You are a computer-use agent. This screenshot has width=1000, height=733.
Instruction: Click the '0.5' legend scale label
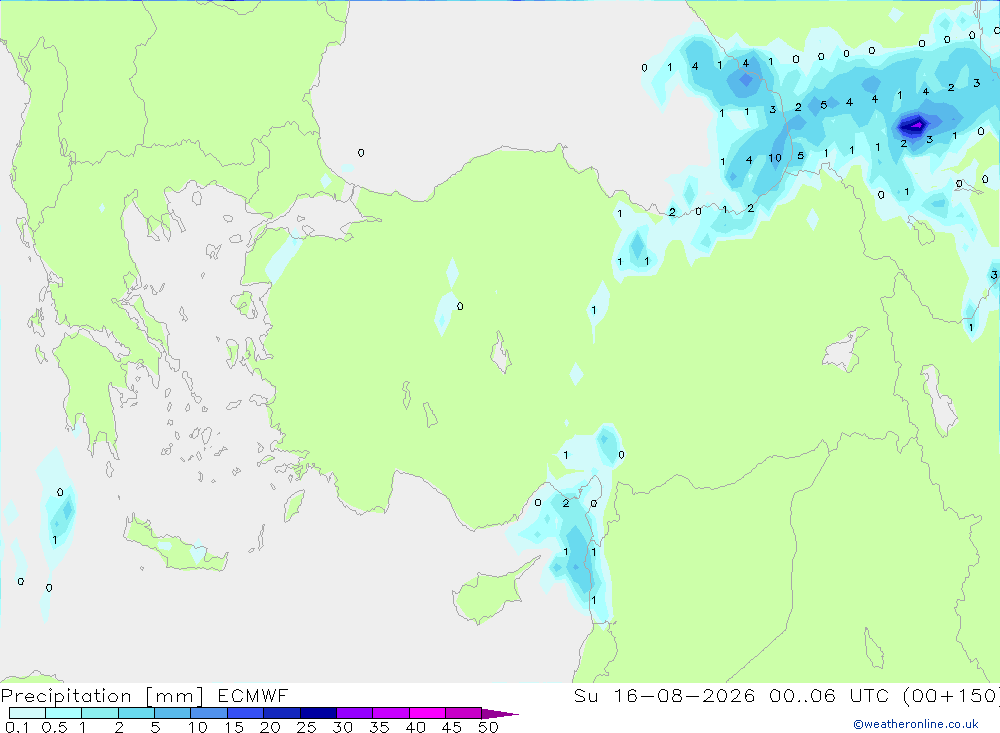(54, 727)
